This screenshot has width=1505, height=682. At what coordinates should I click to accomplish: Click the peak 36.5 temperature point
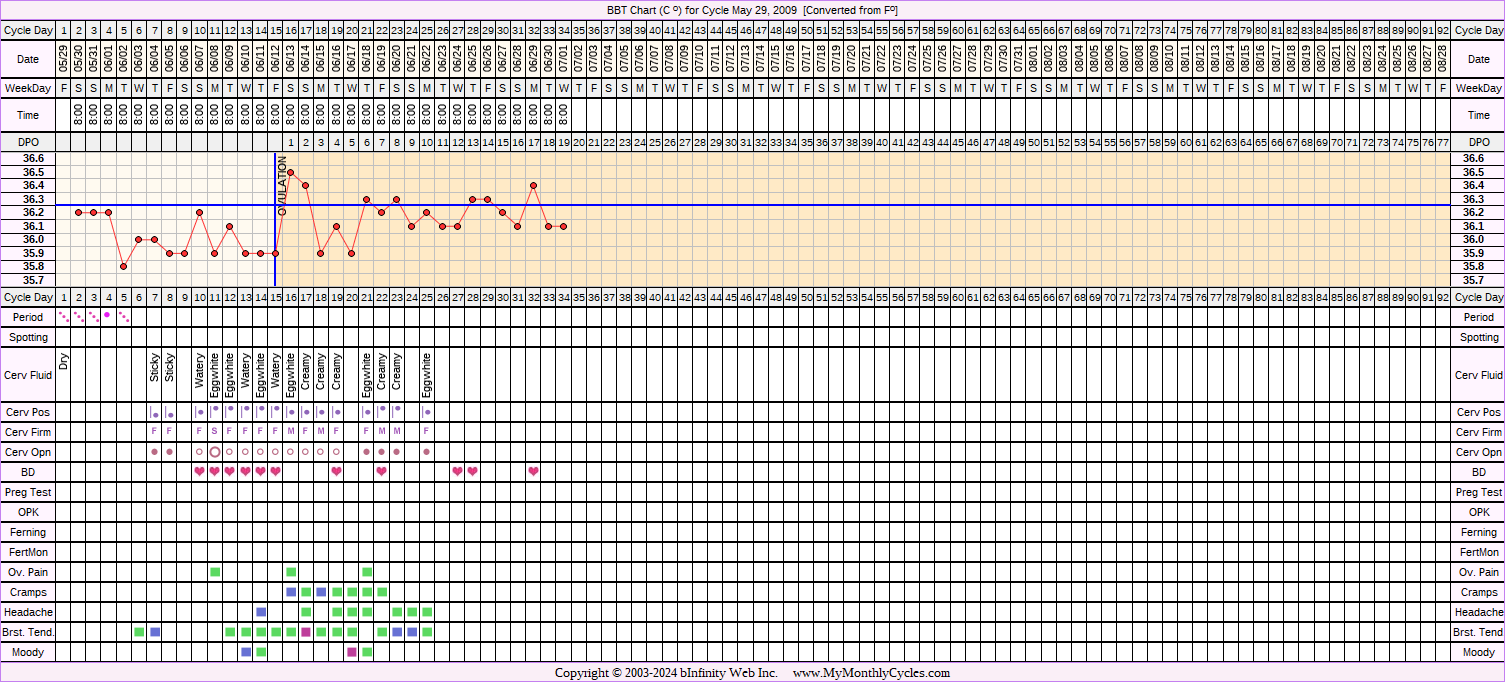tap(291, 172)
